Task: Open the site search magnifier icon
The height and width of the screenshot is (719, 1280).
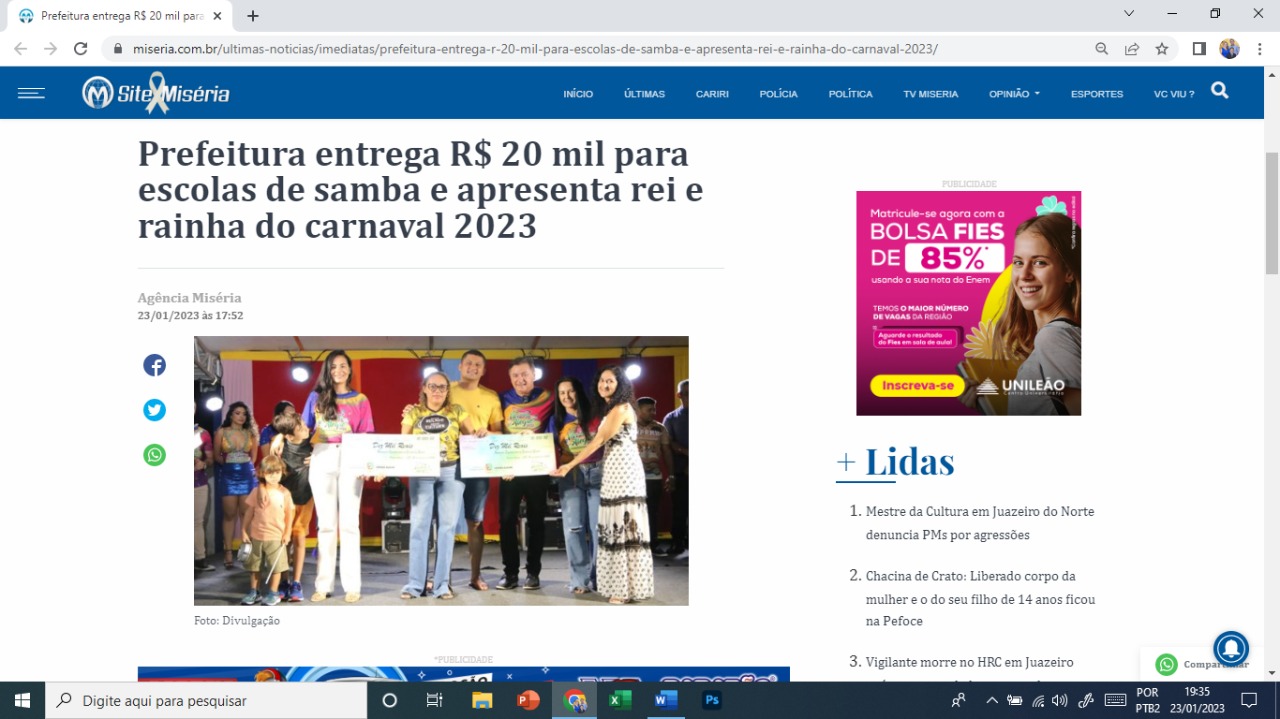Action: [1219, 91]
